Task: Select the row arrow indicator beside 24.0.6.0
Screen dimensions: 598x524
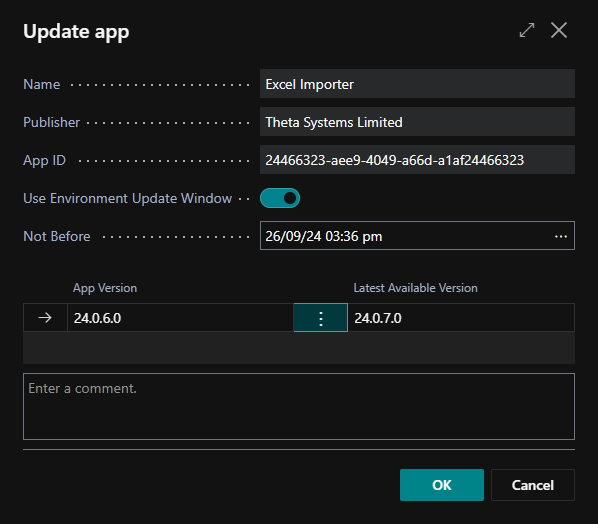Action: tap(45, 318)
